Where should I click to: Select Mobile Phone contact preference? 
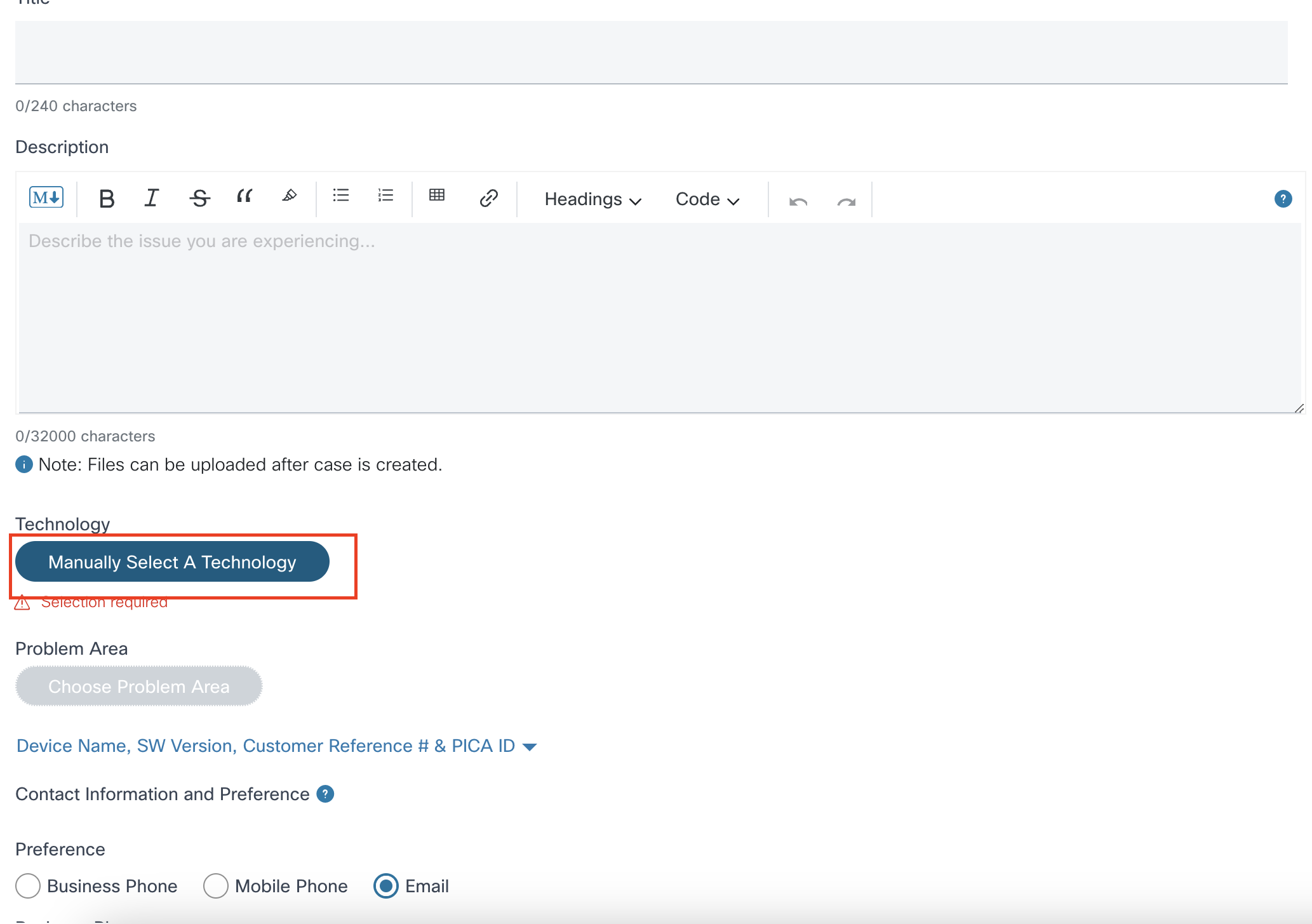coord(216,885)
